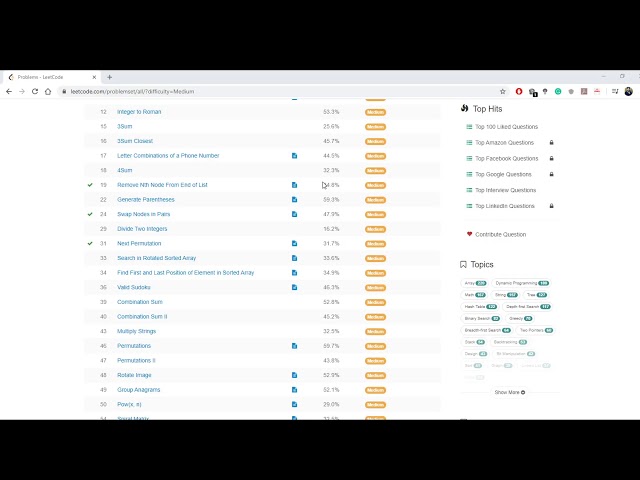This screenshot has height=480, width=640.
Task: Select the Binary Search topic tag
Action: [482, 318]
